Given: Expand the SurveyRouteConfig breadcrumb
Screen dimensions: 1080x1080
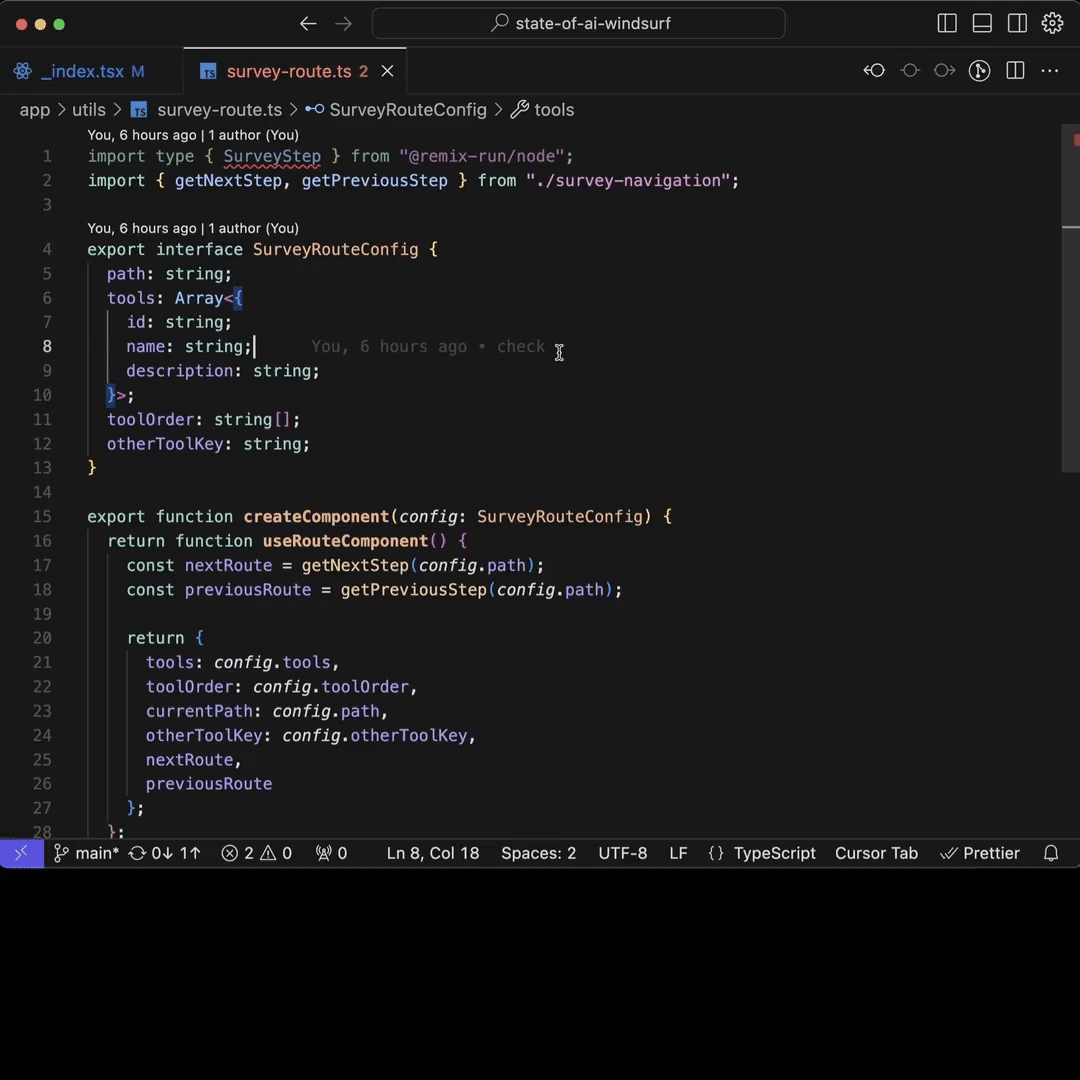Looking at the screenshot, I should click(x=407, y=110).
